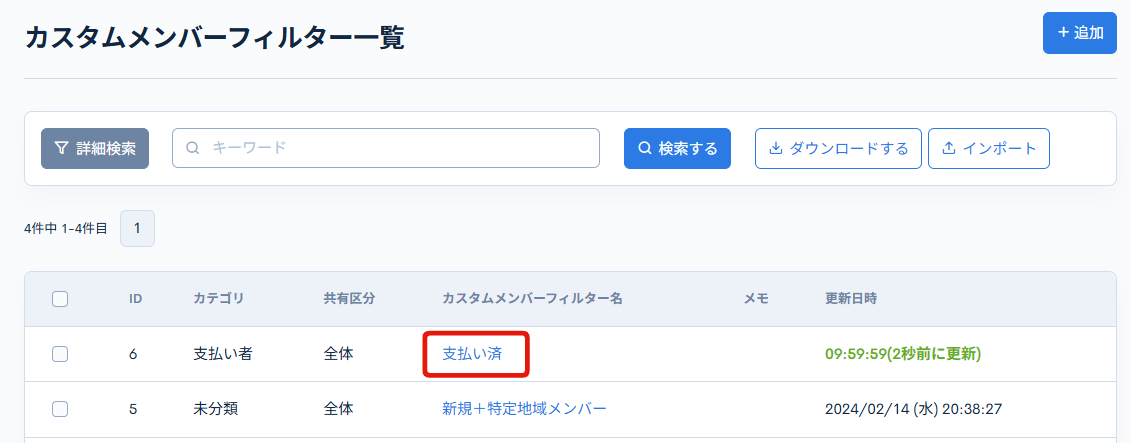This screenshot has width=1131, height=443.
Task: Click the ID column header
Action: click(x=136, y=299)
